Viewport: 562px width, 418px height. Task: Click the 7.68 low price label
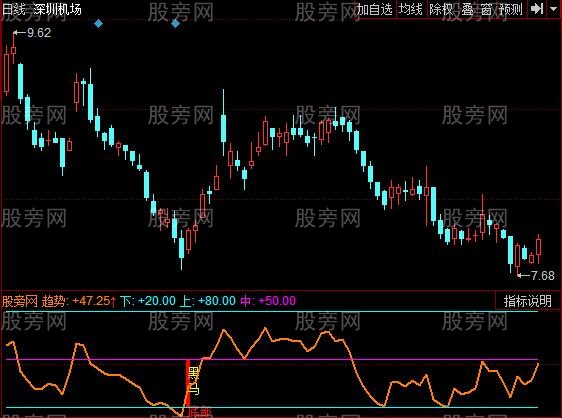pos(542,275)
